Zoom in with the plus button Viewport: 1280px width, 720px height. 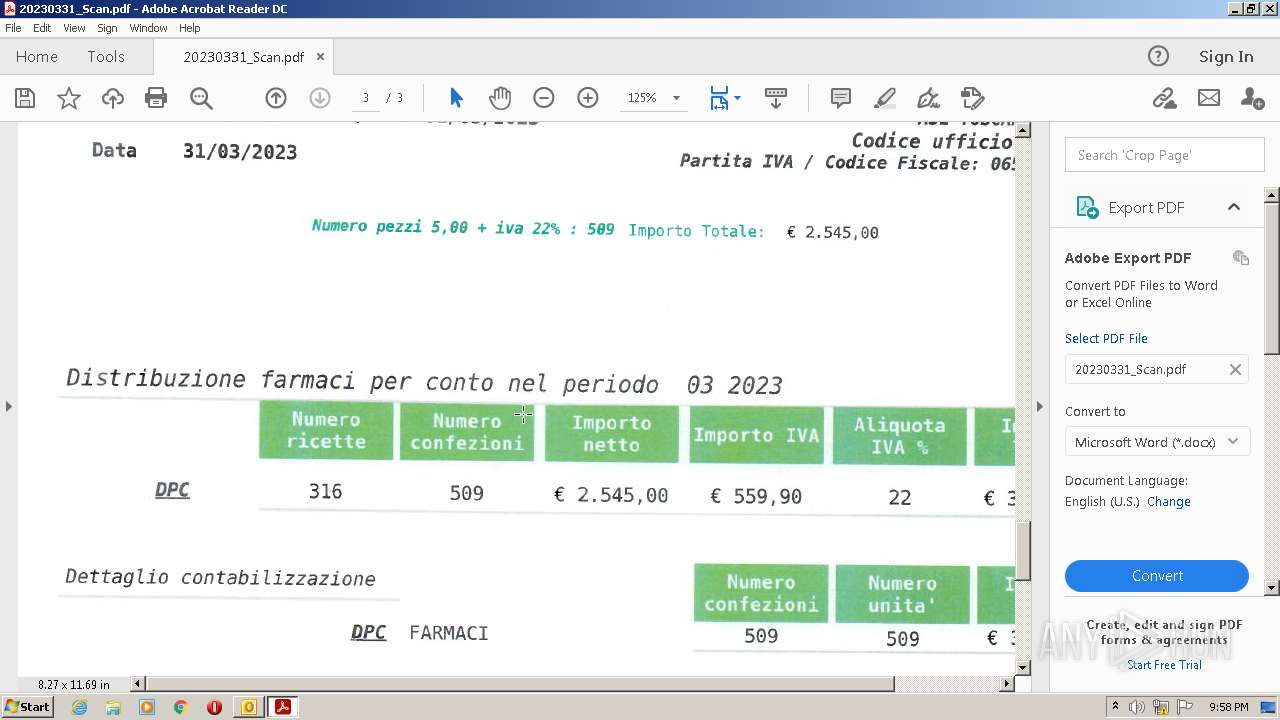pyautogui.click(x=588, y=98)
